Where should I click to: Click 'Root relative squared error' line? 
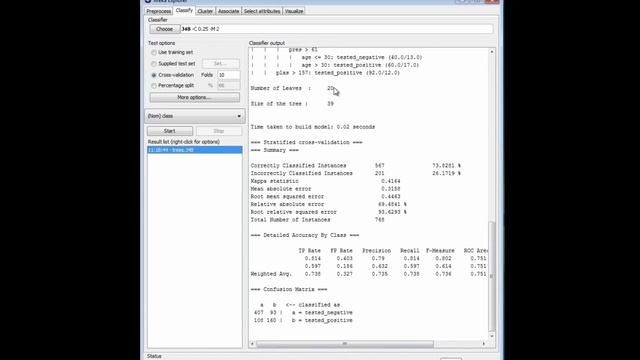click(329, 212)
